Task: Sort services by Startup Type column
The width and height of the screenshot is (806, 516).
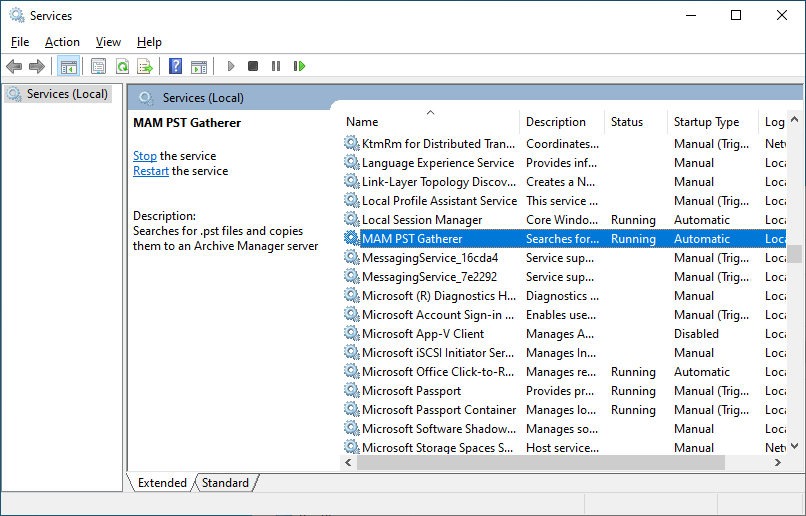Action: [x=706, y=122]
